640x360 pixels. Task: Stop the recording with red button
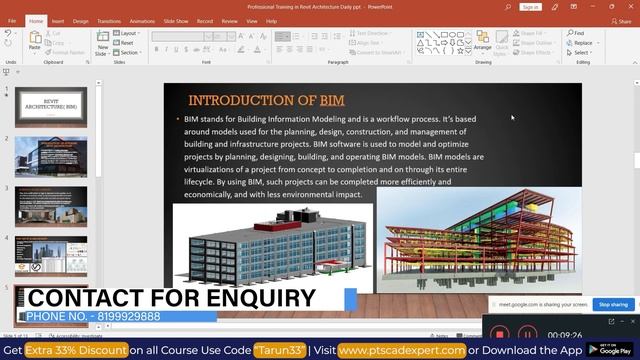click(500, 334)
